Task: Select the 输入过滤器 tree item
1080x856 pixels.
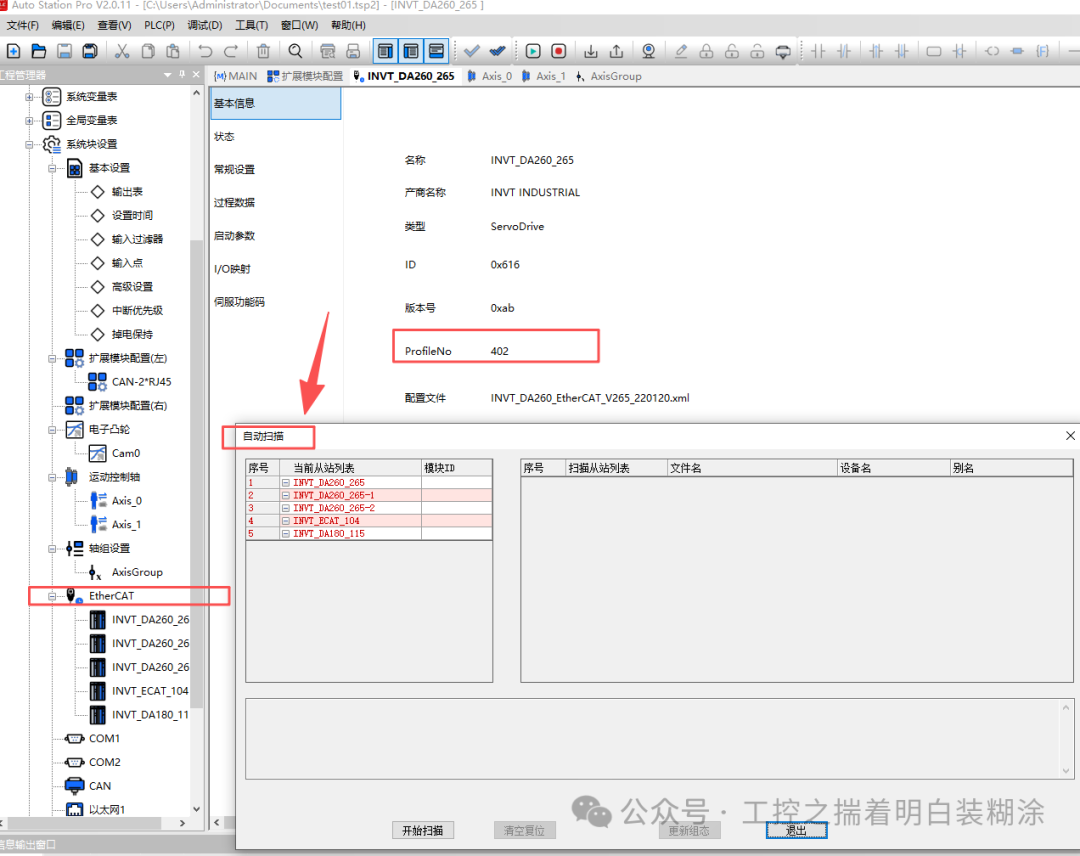Action: pos(138,239)
